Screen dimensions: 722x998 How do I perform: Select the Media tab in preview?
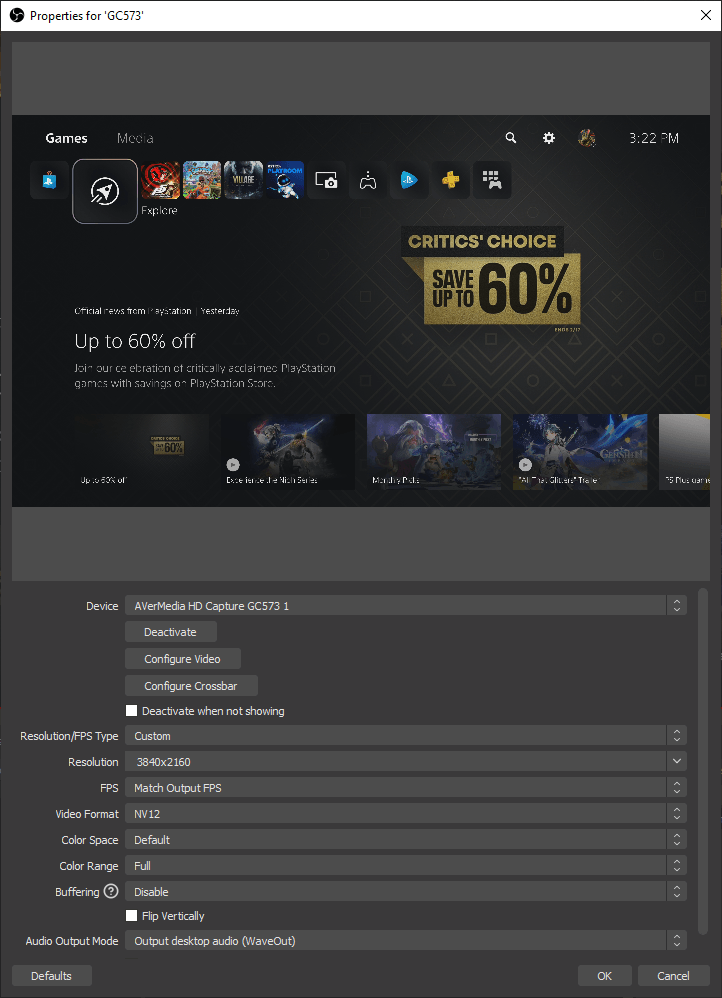(135, 138)
